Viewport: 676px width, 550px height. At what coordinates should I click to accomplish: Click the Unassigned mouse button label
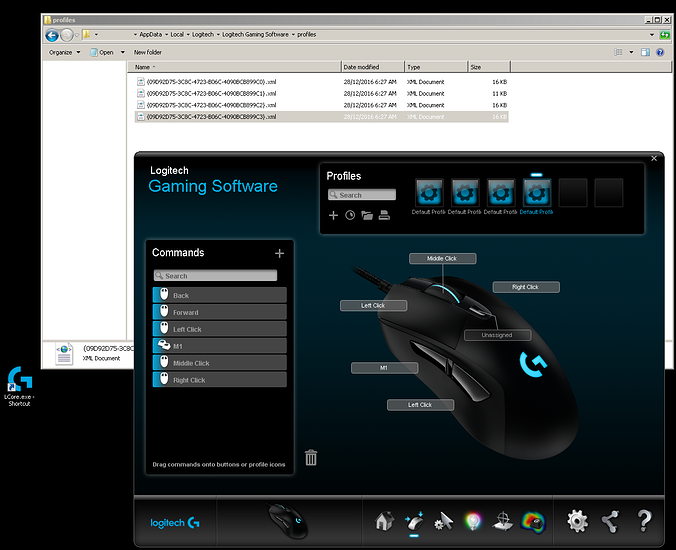[x=497, y=335]
